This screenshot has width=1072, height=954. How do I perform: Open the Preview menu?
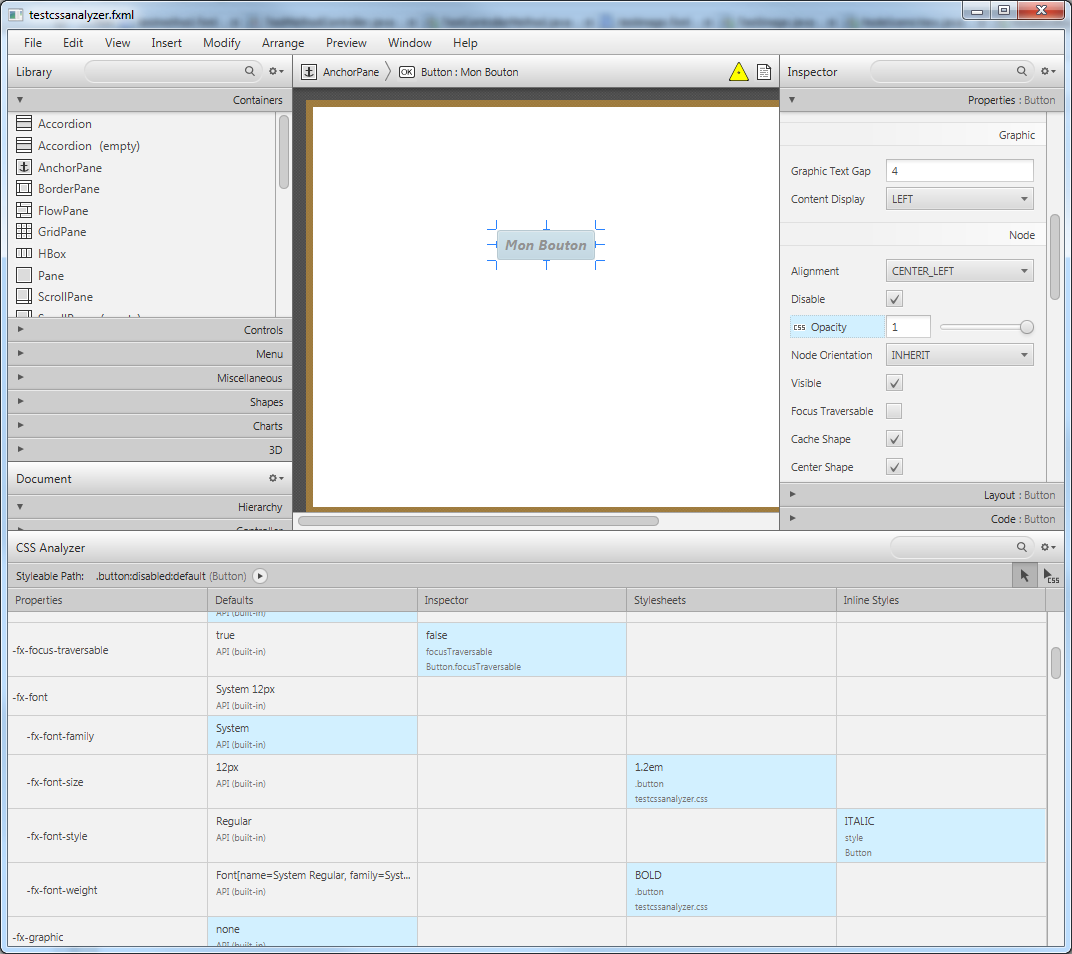click(346, 43)
